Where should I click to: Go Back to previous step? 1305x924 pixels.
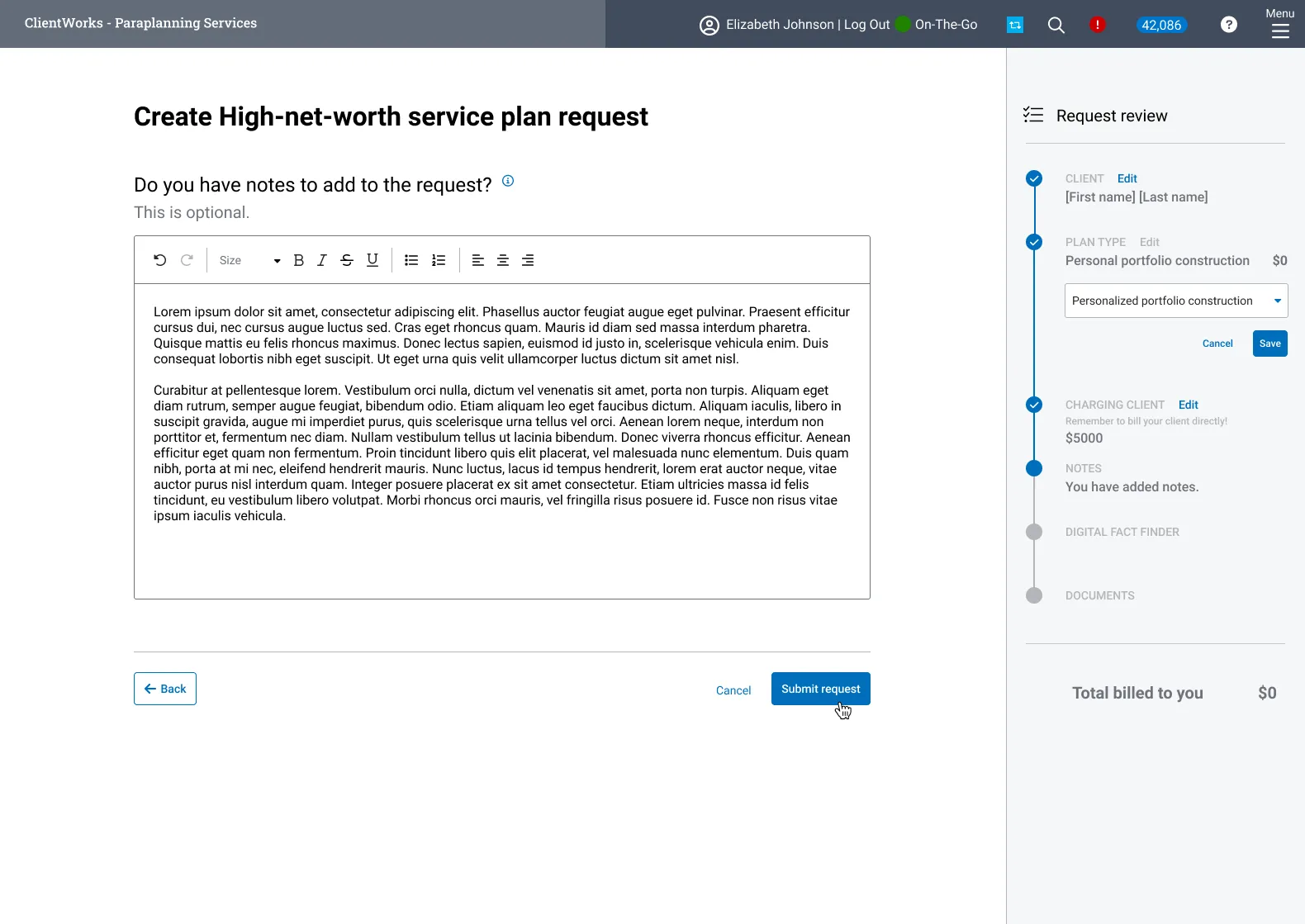pos(165,689)
